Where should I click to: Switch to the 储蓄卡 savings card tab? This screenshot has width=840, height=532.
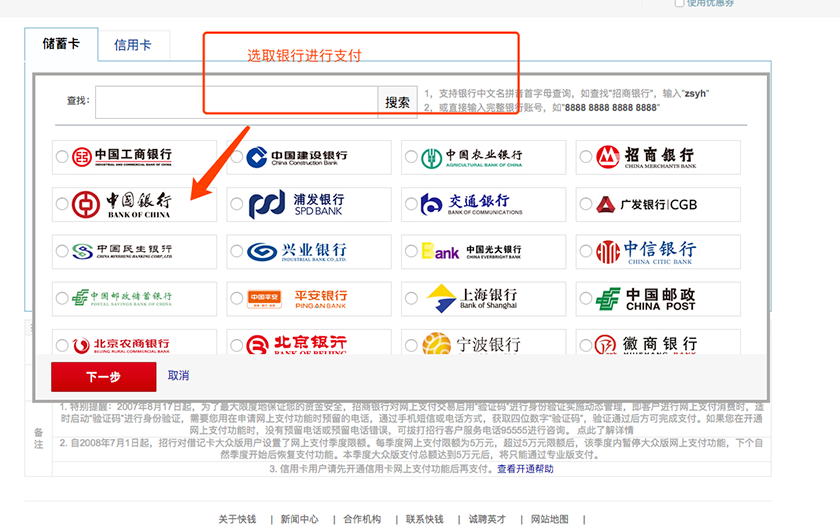point(61,44)
